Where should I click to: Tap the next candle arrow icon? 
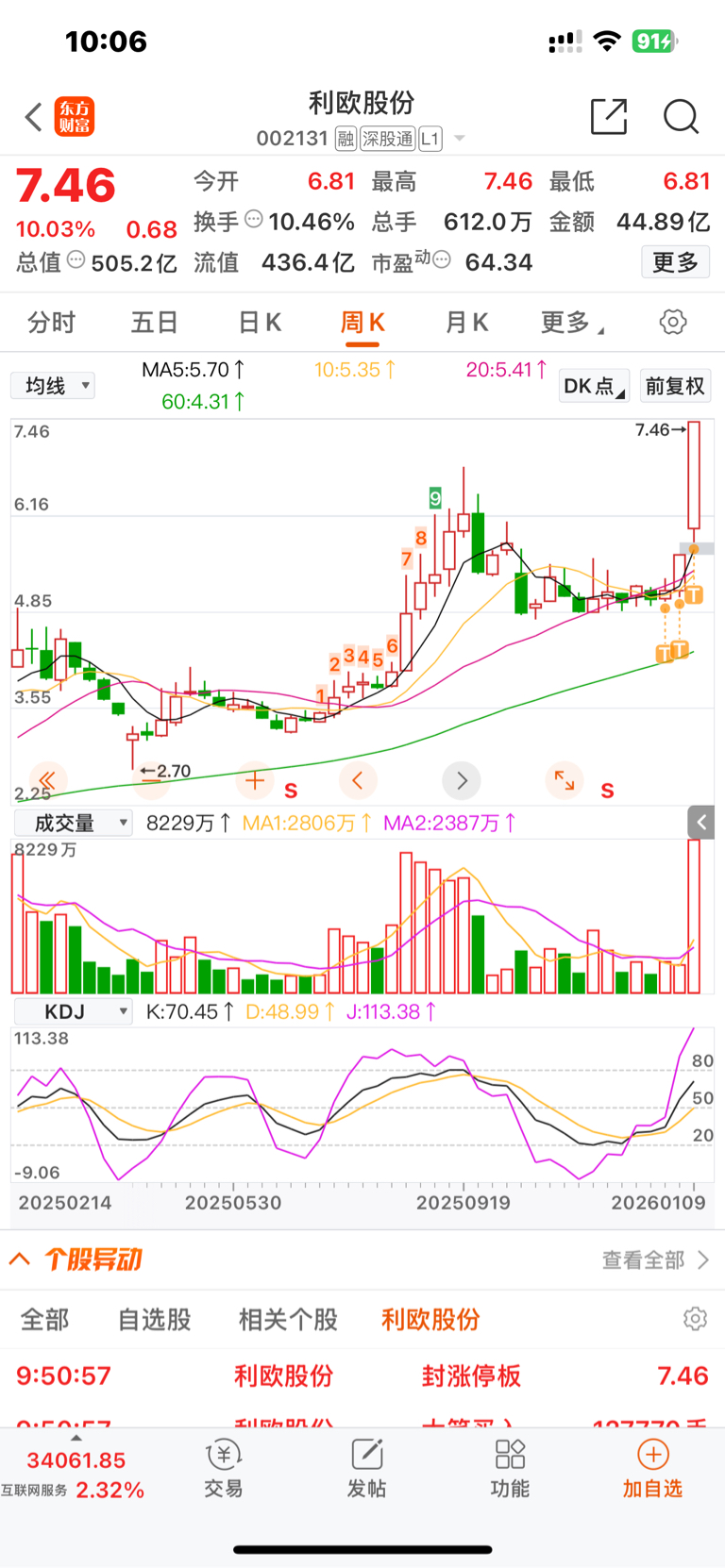pos(462,780)
